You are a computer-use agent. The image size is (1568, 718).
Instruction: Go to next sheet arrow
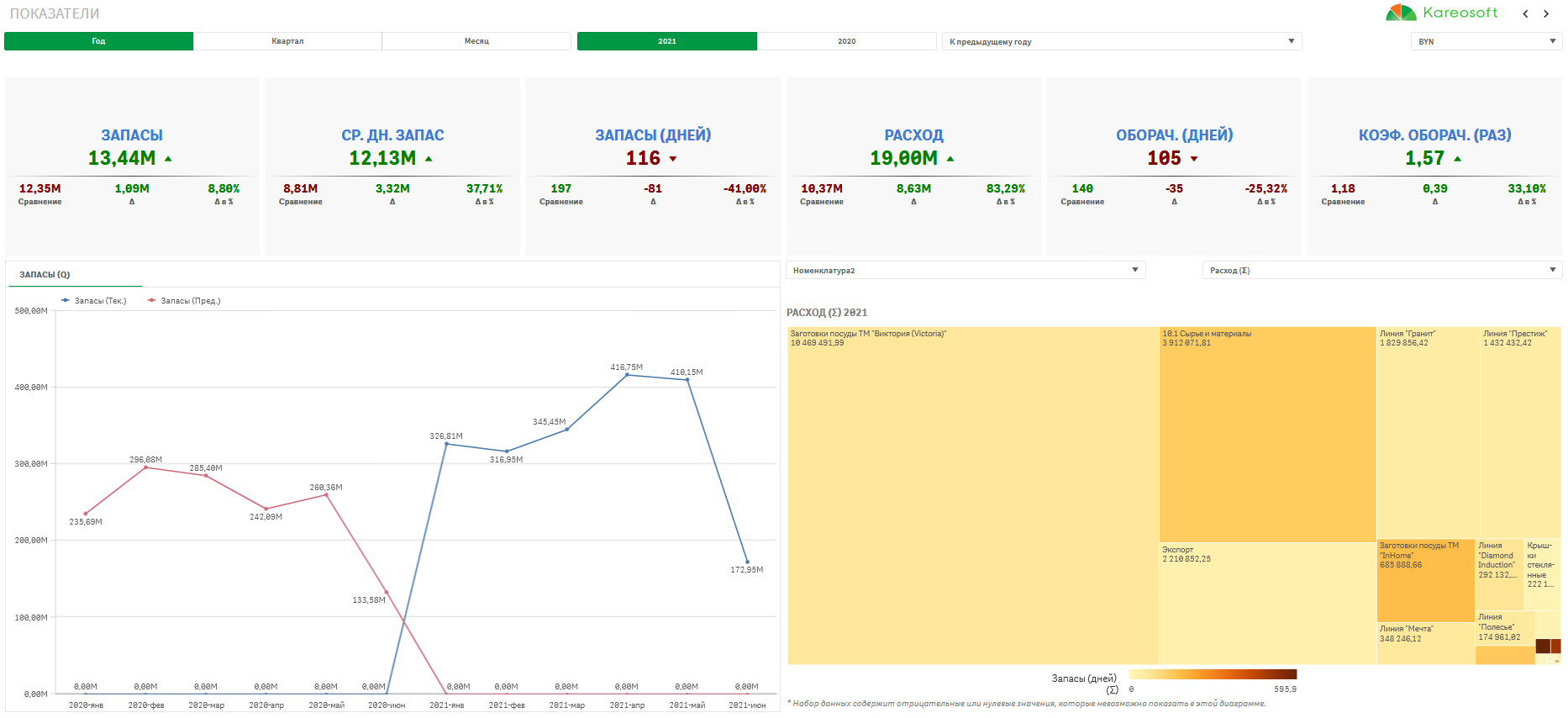pyautogui.click(x=1546, y=13)
